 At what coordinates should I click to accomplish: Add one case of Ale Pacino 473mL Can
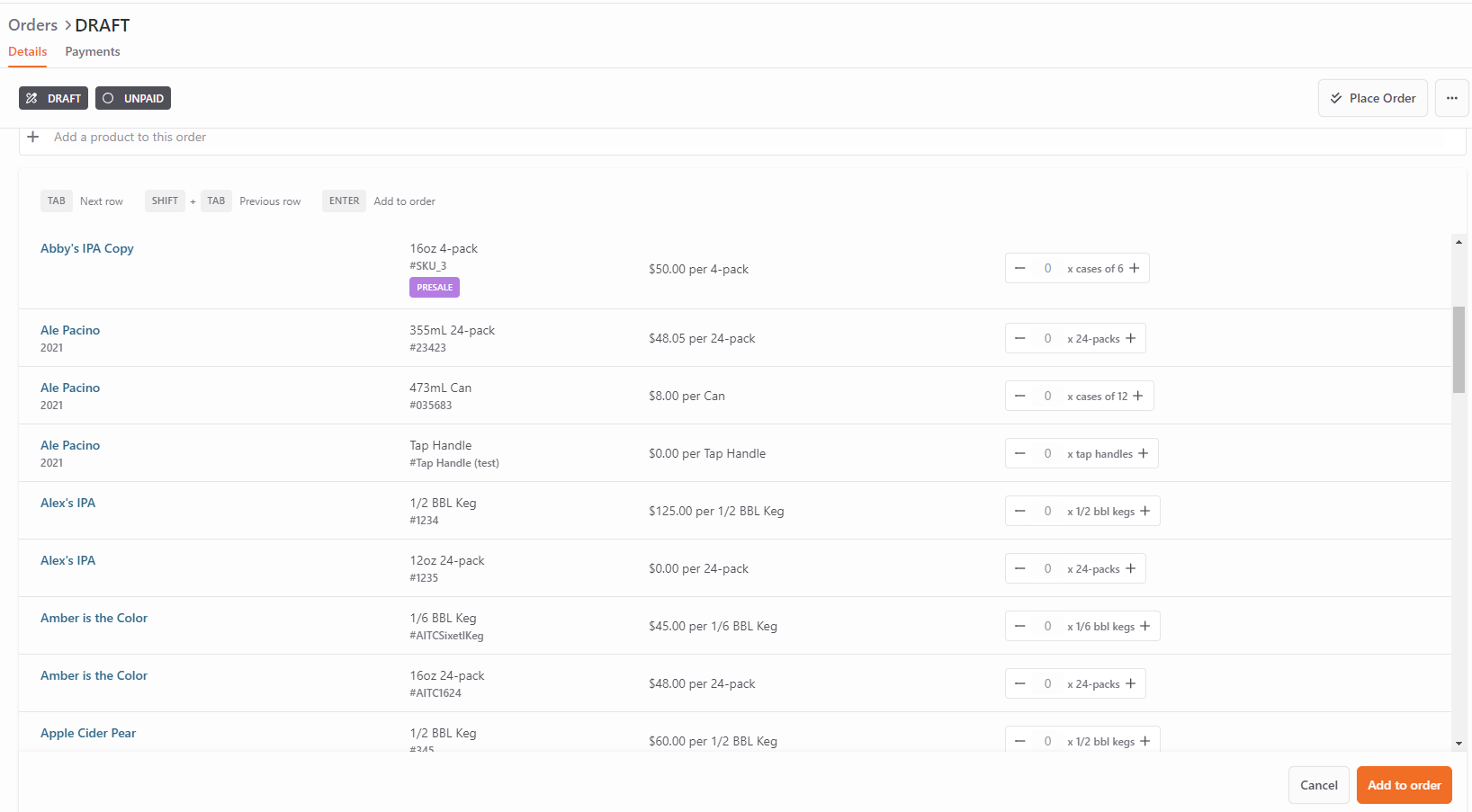[1138, 396]
